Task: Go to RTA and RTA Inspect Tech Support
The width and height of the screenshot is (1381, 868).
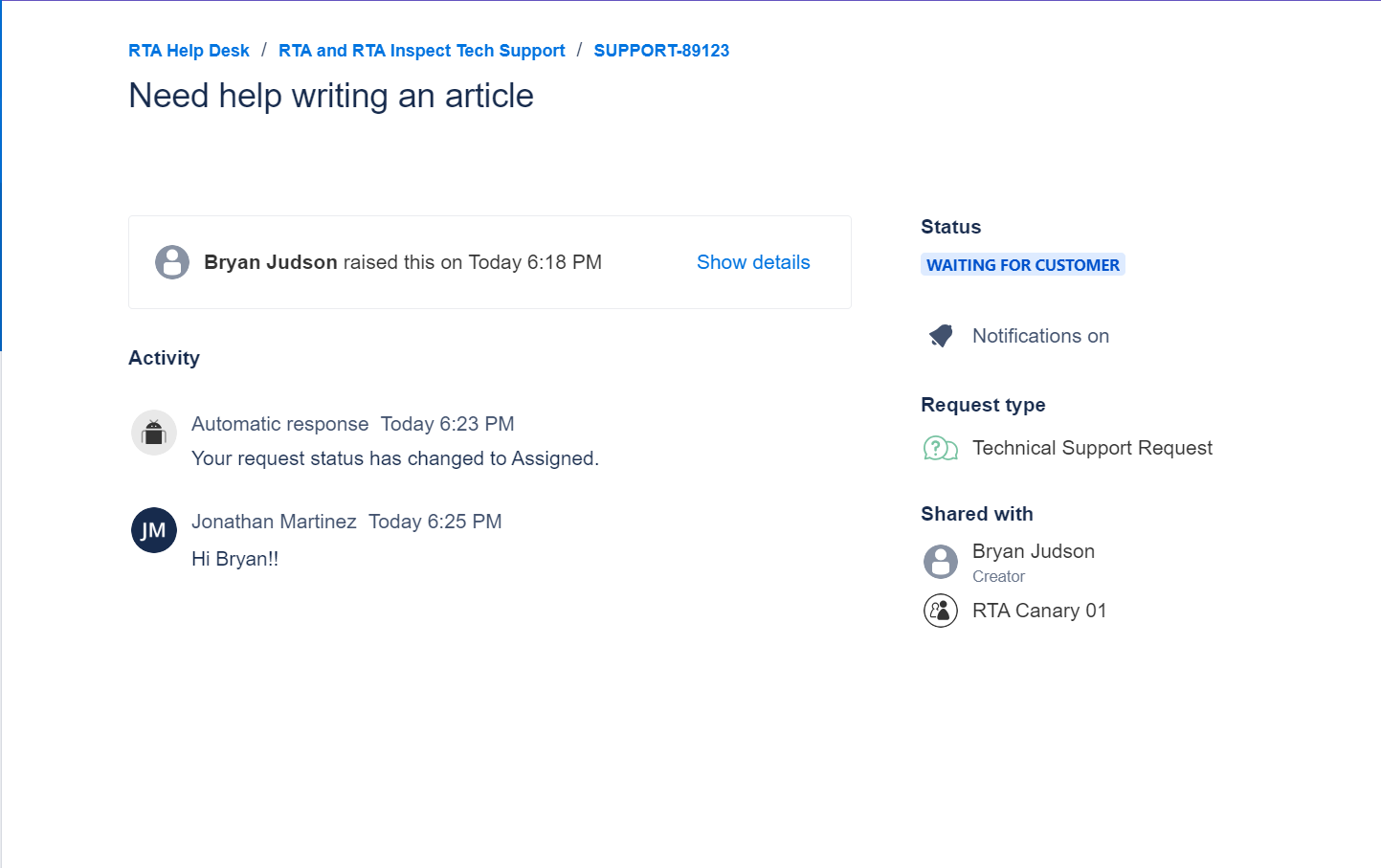Action: coord(421,51)
